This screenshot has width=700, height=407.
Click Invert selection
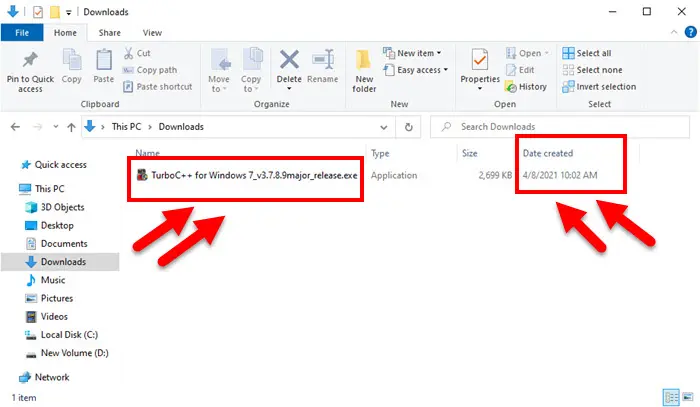pyautogui.click(x=599, y=87)
